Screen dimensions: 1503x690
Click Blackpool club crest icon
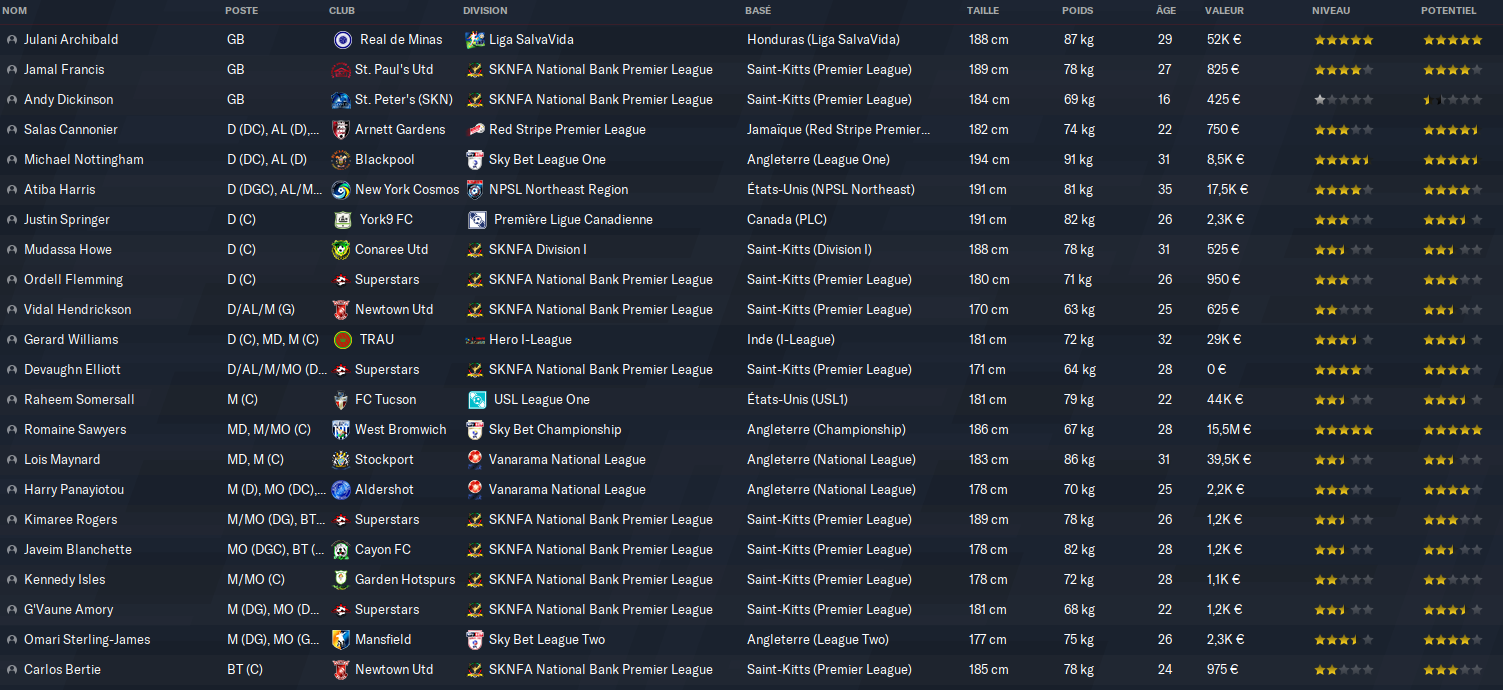click(341, 160)
